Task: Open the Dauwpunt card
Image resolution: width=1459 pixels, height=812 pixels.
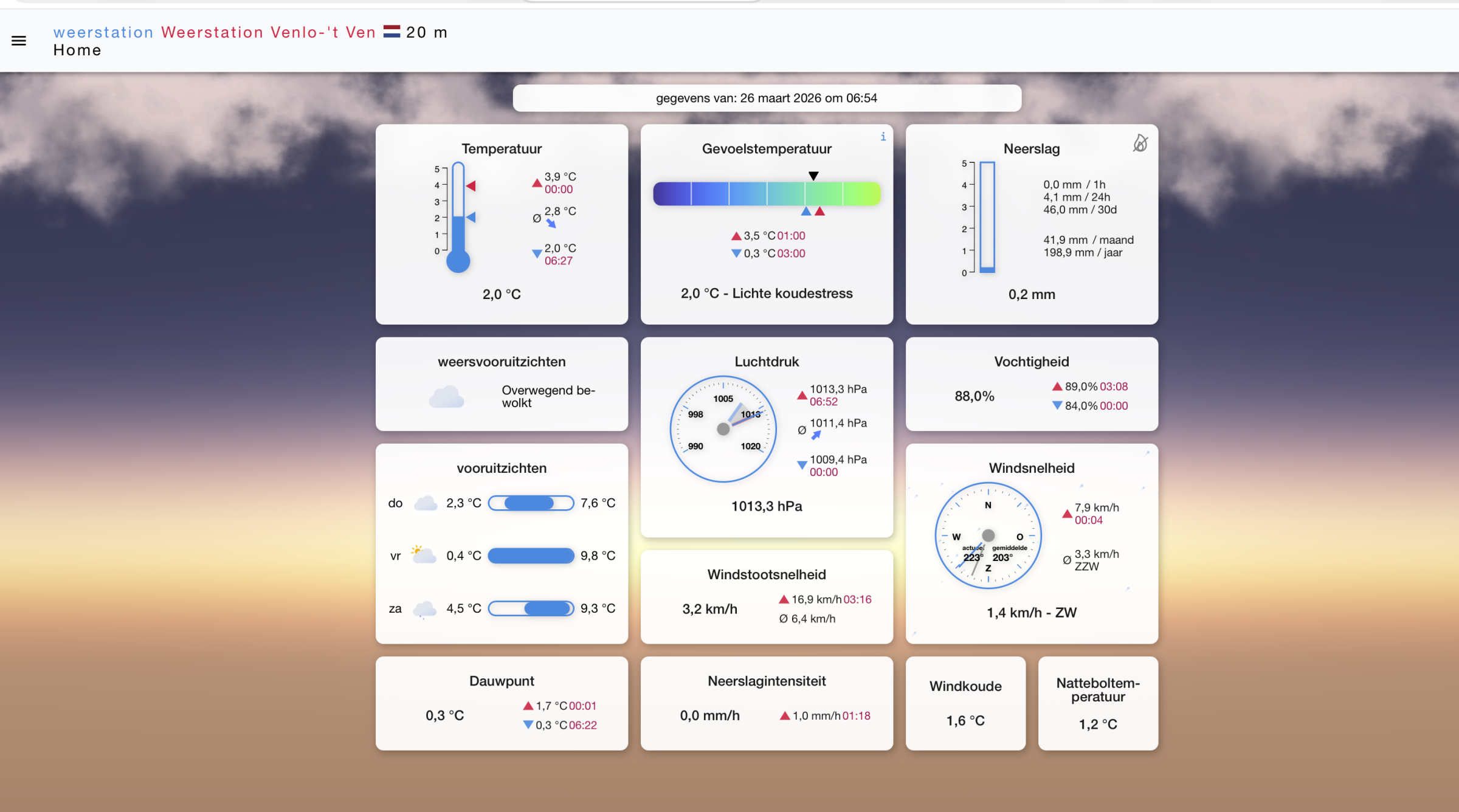Action: coord(502,703)
